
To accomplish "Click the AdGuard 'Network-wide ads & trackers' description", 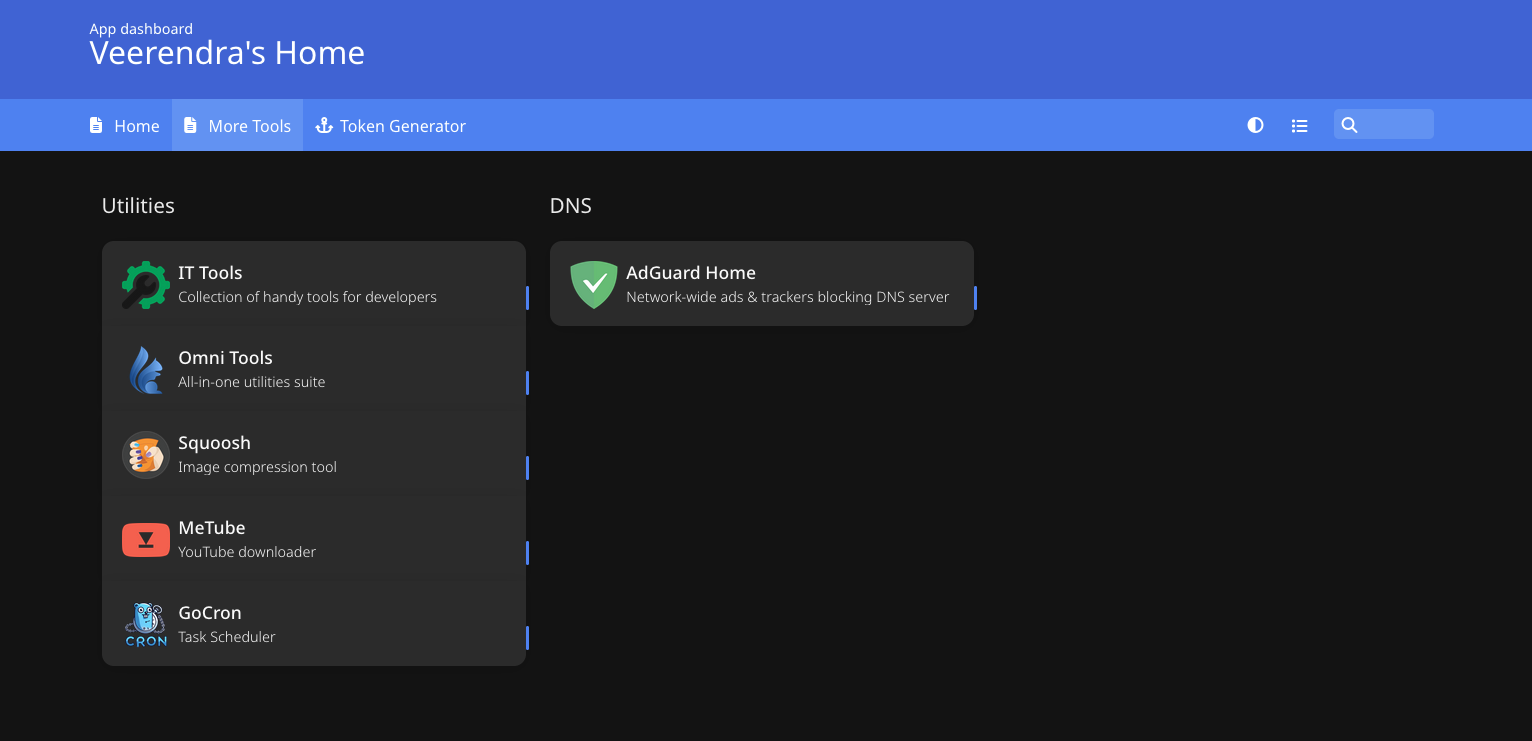I will (x=787, y=297).
